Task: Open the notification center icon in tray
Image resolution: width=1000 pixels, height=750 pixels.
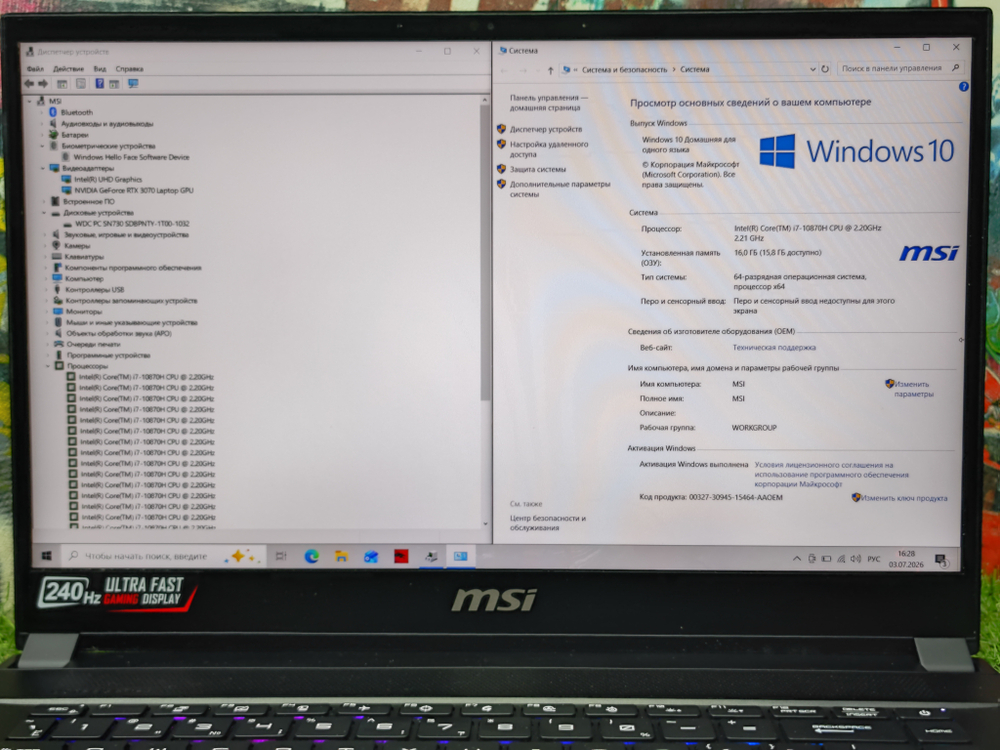Action: click(941, 561)
